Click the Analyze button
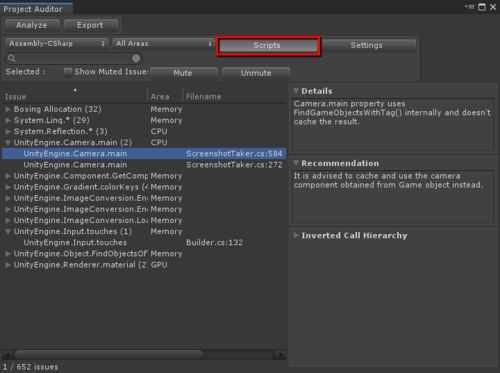 [32, 25]
